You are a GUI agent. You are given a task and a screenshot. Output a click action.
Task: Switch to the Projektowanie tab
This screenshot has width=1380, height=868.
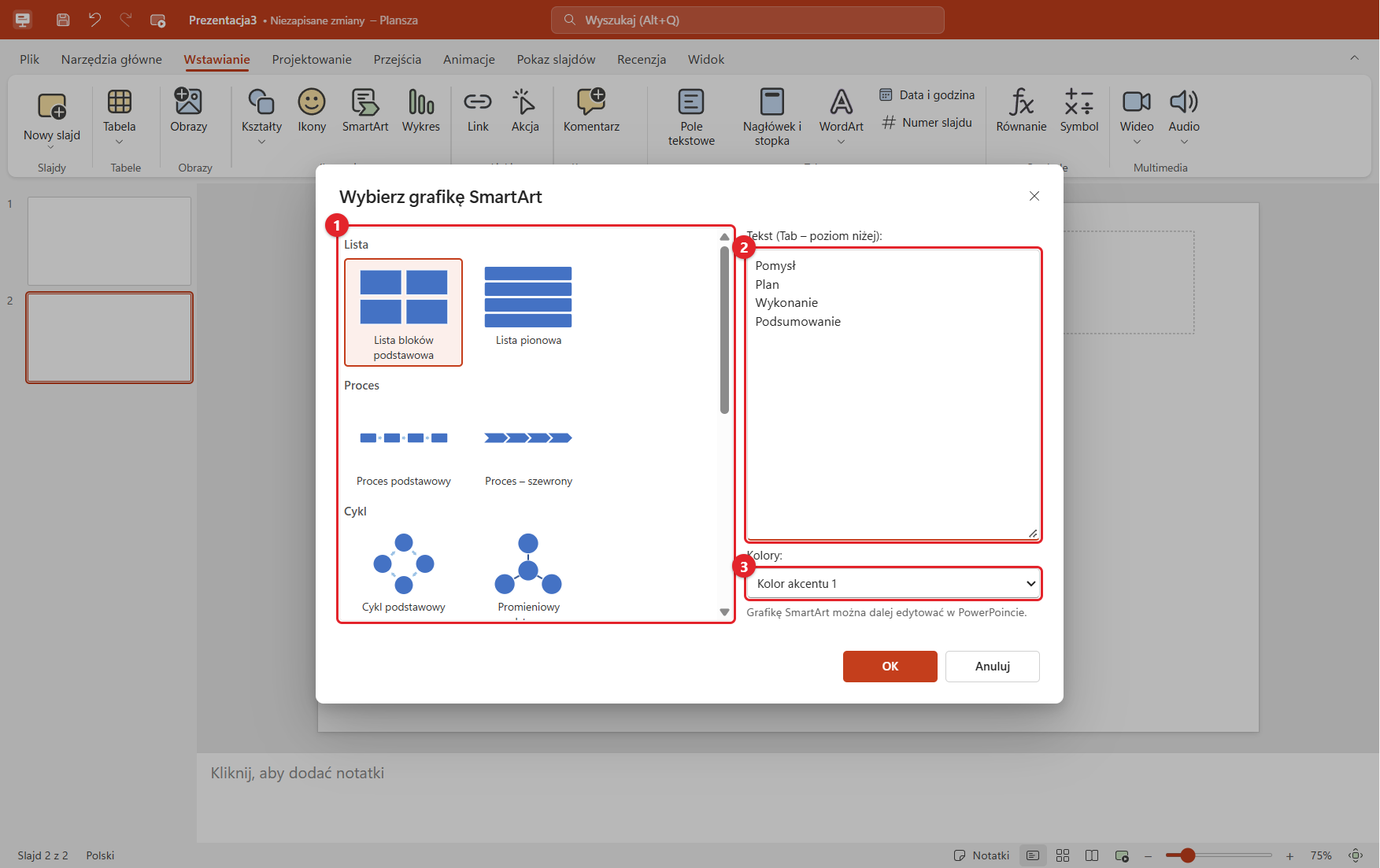coord(312,59)
